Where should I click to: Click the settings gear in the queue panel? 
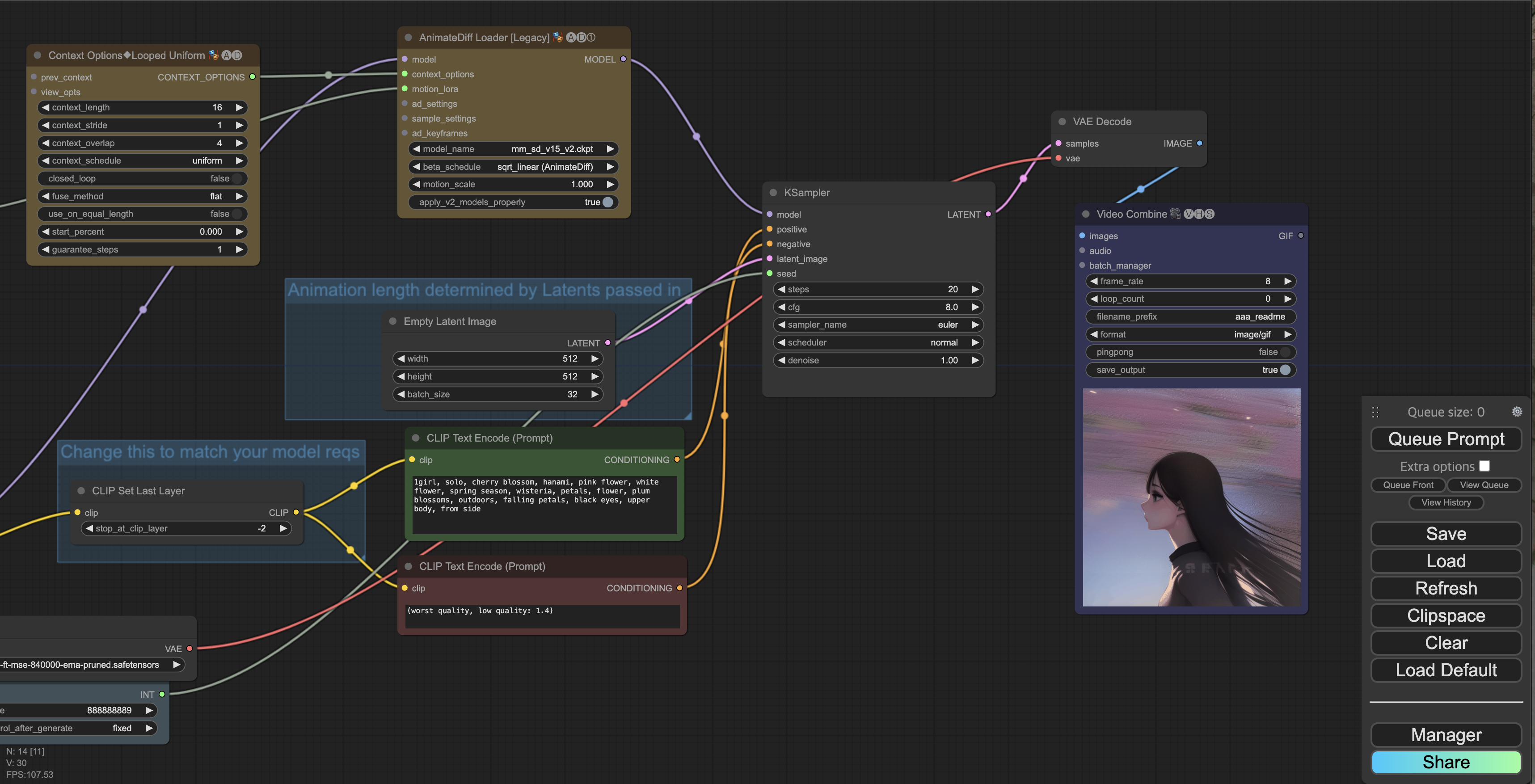click(x=1517, y=412)
